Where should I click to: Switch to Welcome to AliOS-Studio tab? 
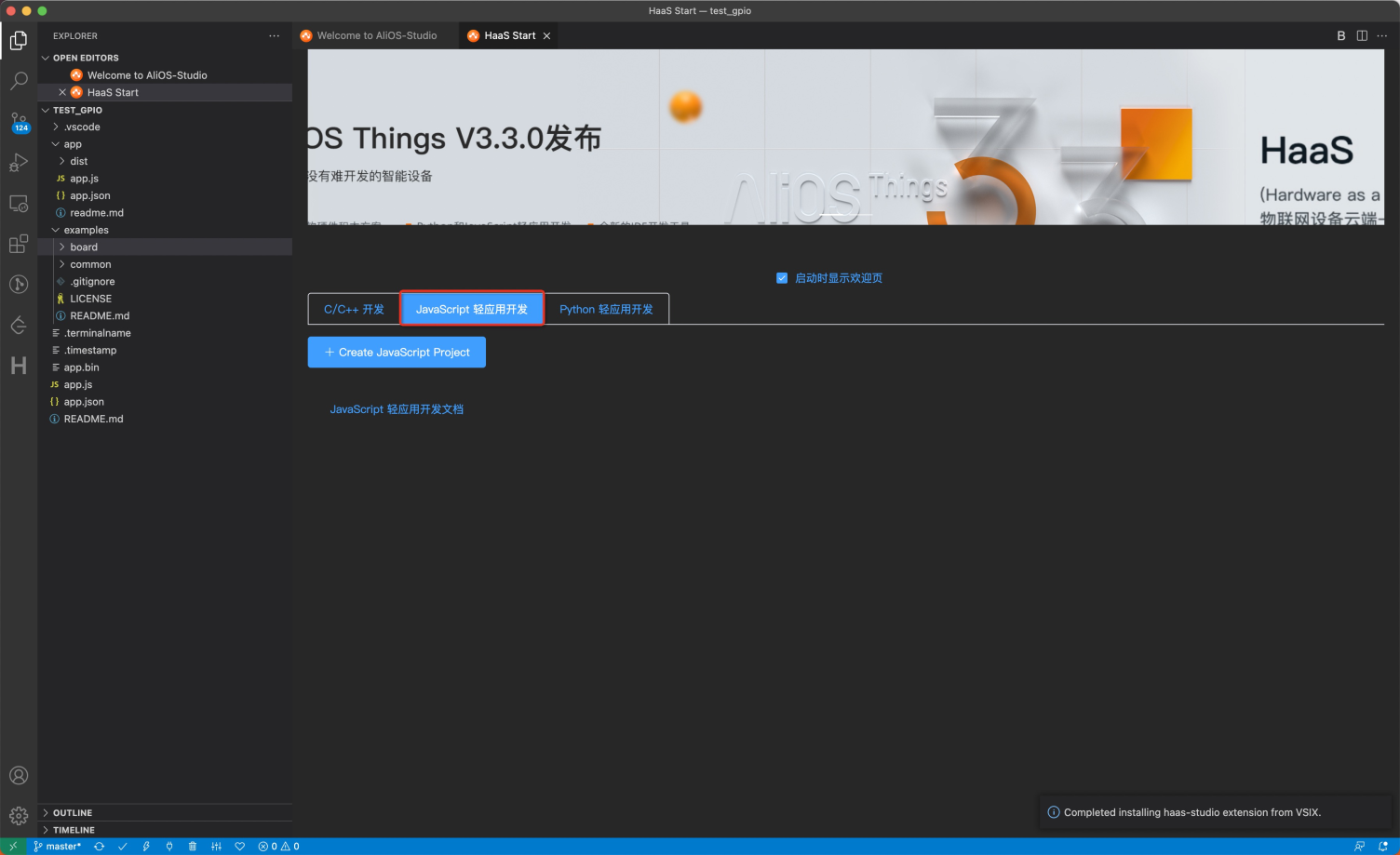pos(376,35)
